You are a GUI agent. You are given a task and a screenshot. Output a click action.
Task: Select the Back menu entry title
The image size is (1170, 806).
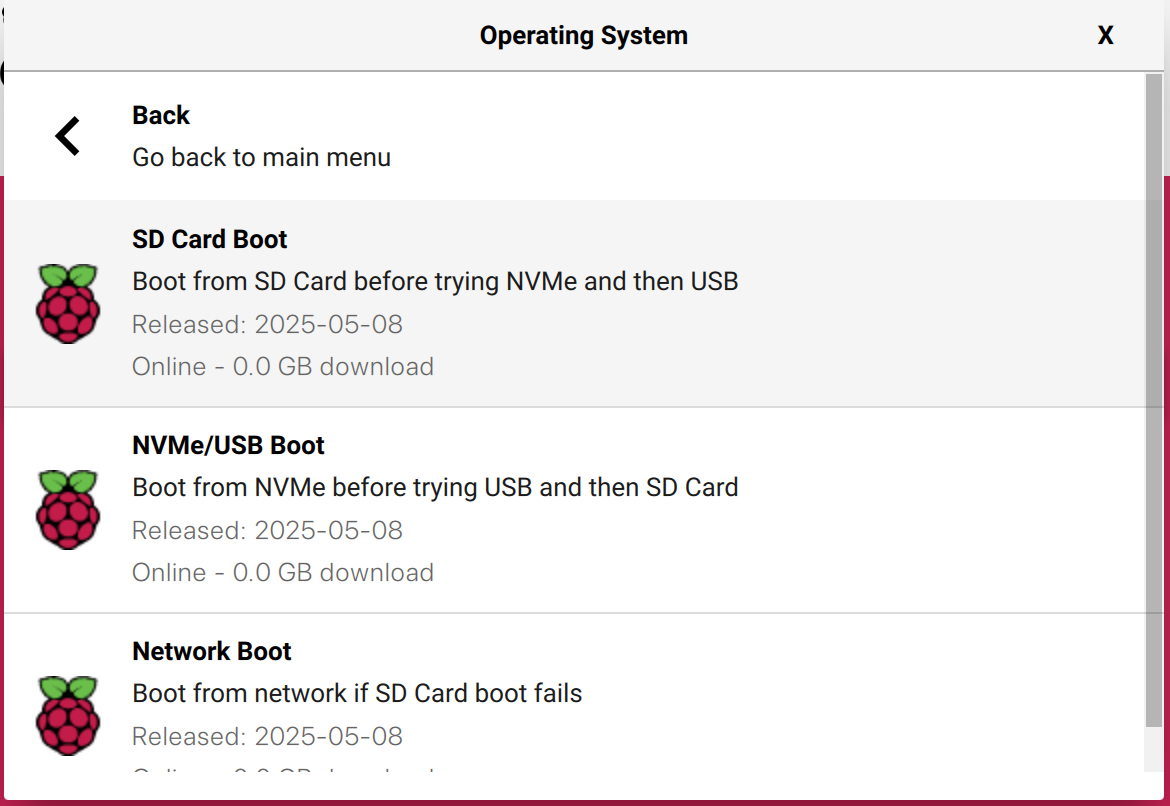point(161,115)
